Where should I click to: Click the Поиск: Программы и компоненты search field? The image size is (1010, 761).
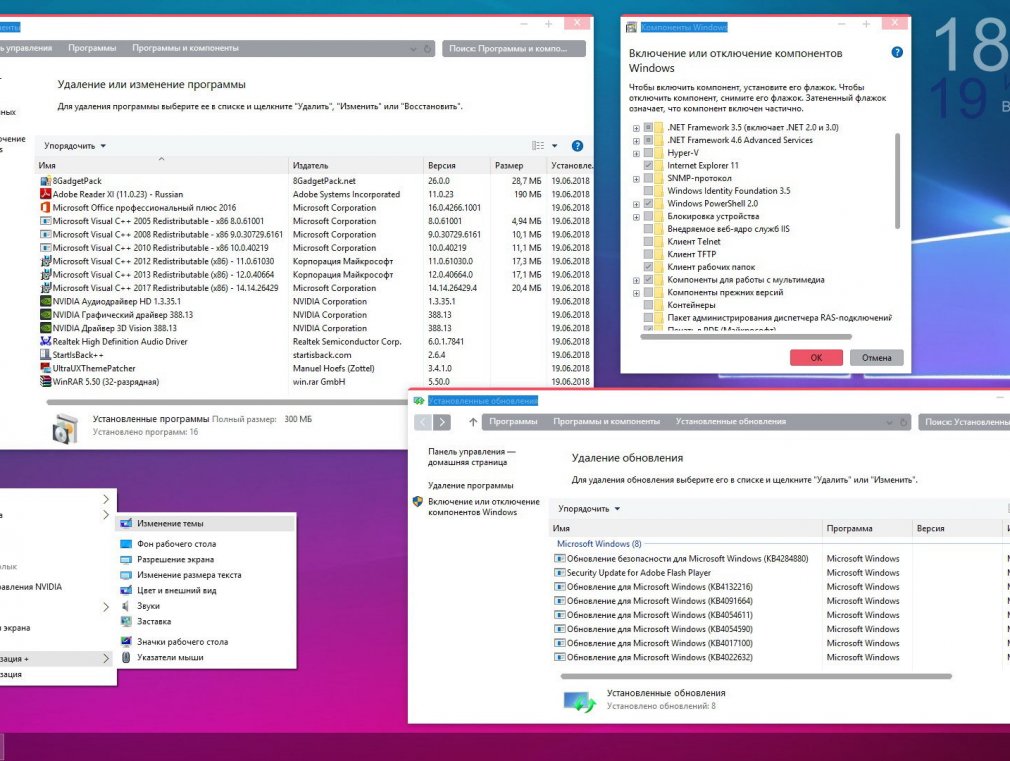[514, 48]
